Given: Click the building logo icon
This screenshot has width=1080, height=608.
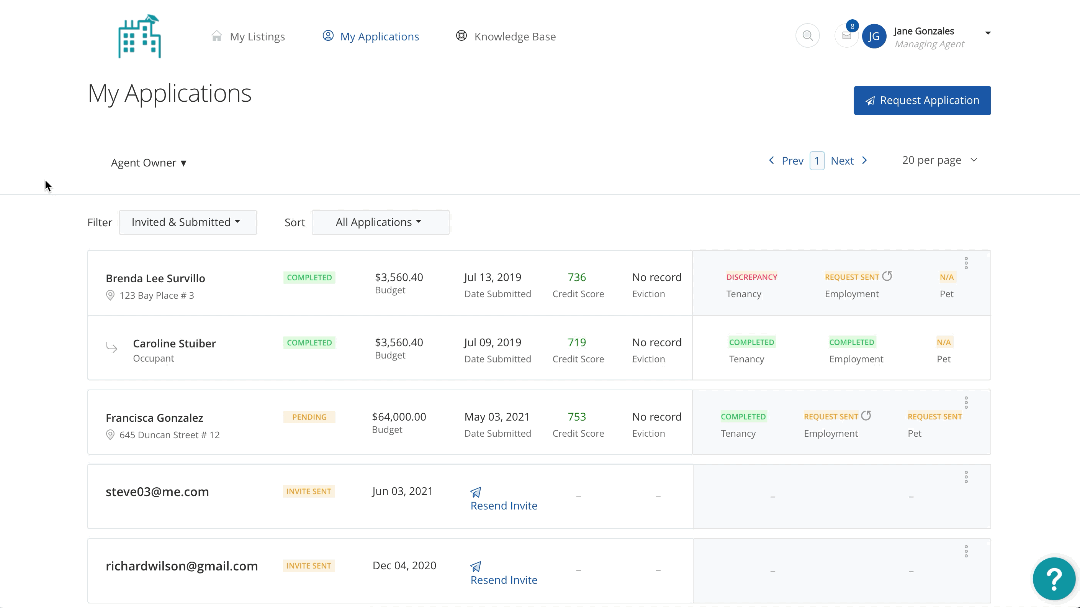Looking at the screenshot, I should [x=139, y=36].
